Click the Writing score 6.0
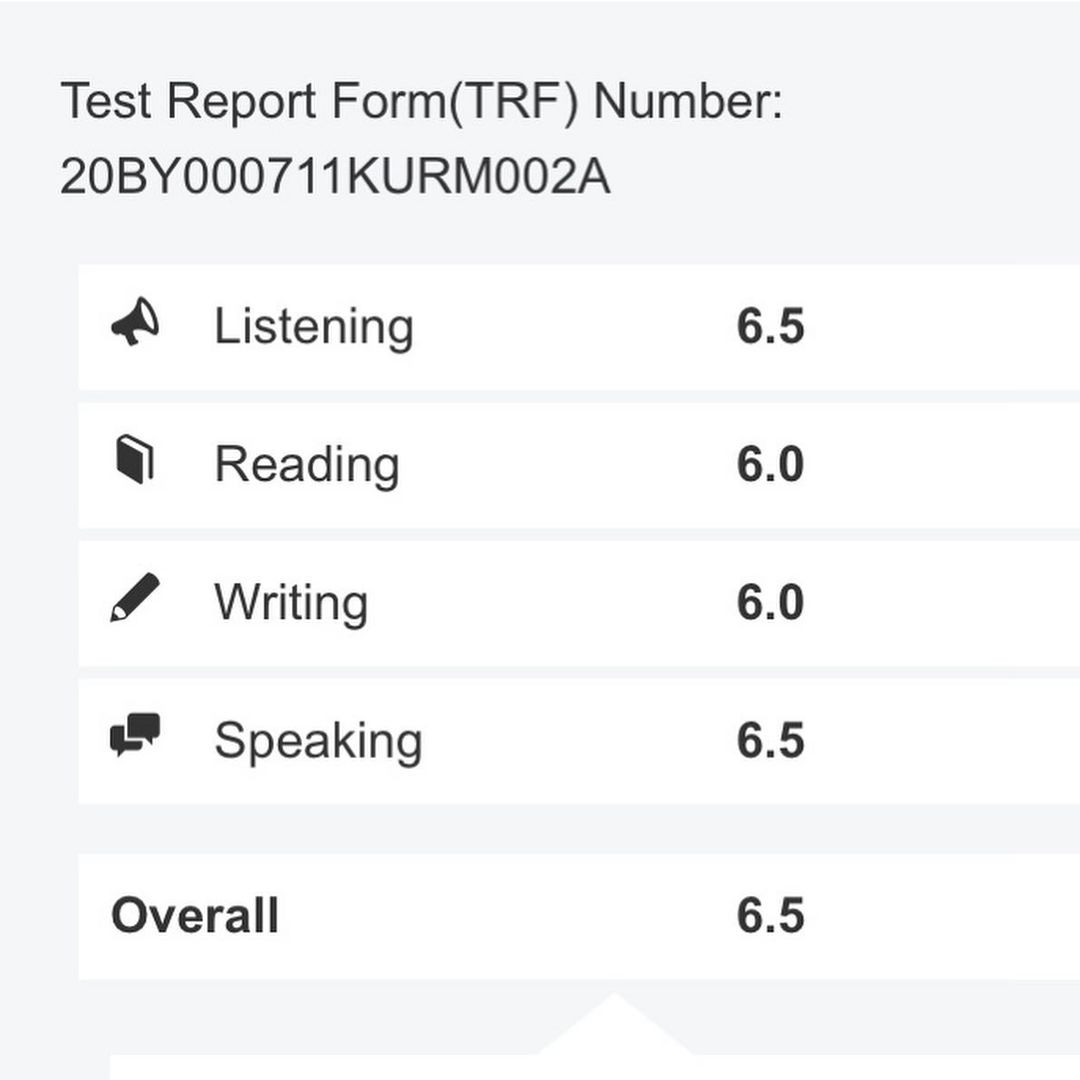This screenshot has width=1080, height=1080. point(770,602)
